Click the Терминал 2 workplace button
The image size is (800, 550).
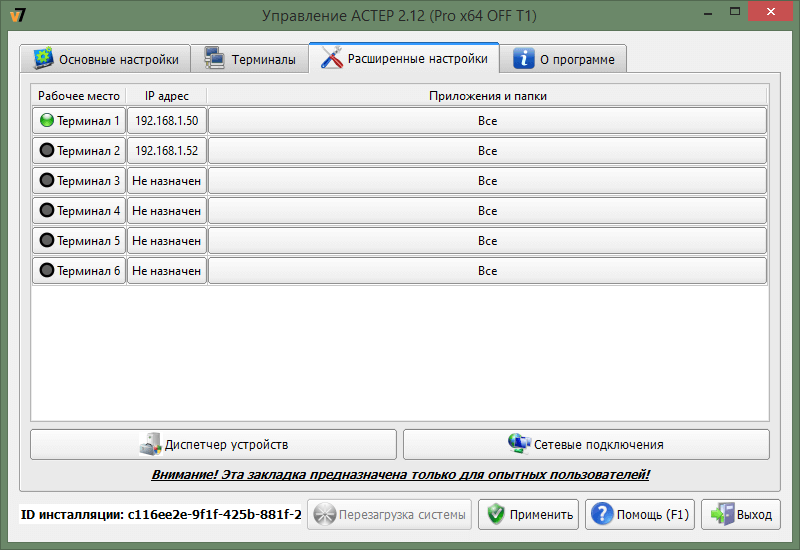[x=79, y=151]
